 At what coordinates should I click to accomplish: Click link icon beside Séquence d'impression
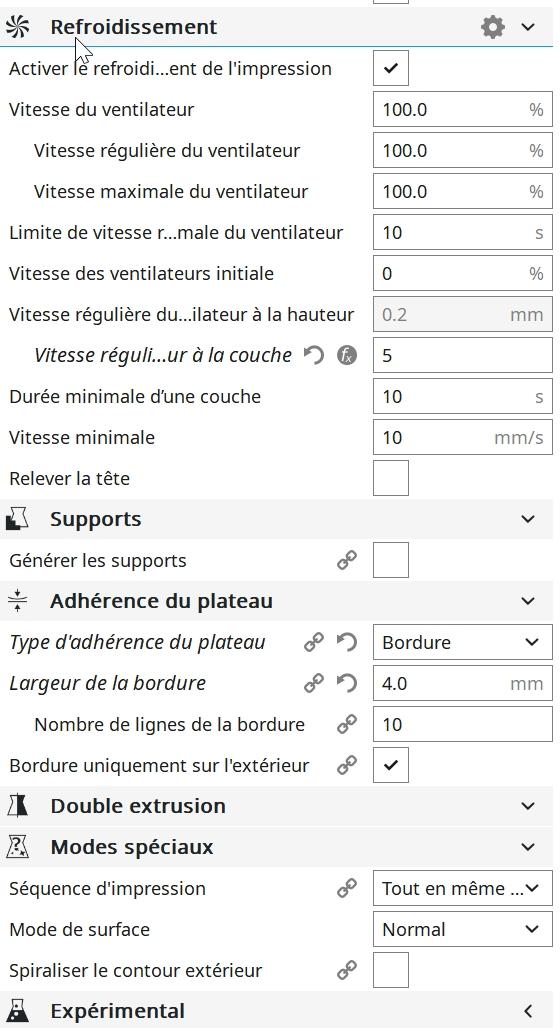(347, 888)
